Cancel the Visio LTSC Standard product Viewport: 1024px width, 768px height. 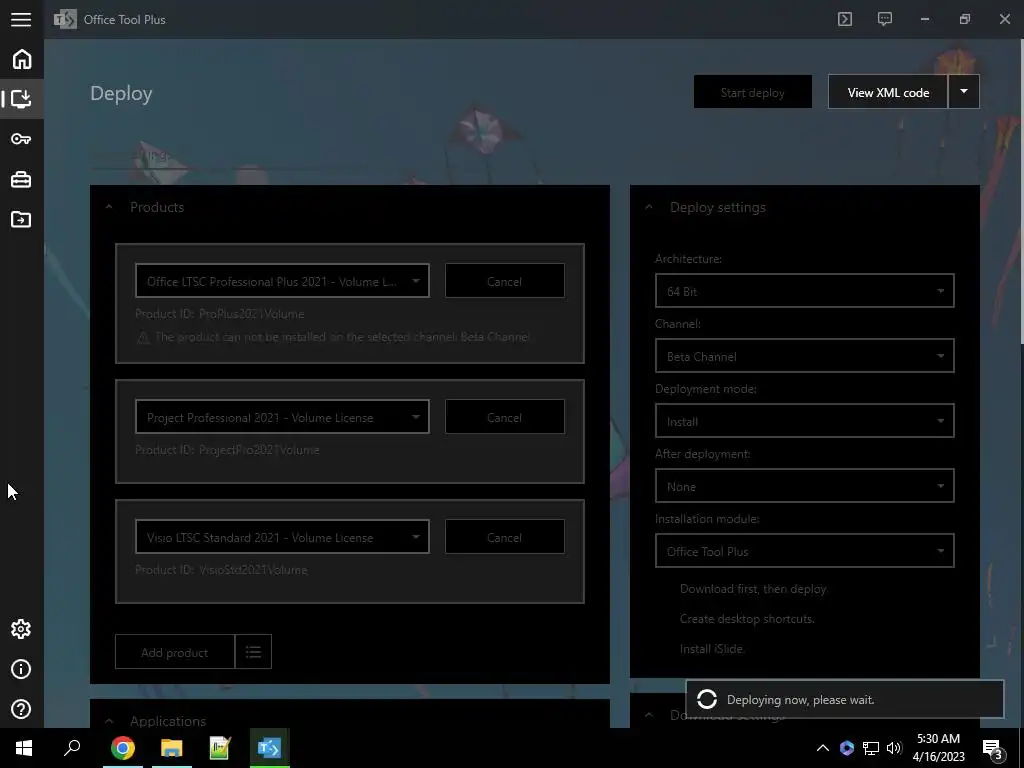[x=505, y=537]
